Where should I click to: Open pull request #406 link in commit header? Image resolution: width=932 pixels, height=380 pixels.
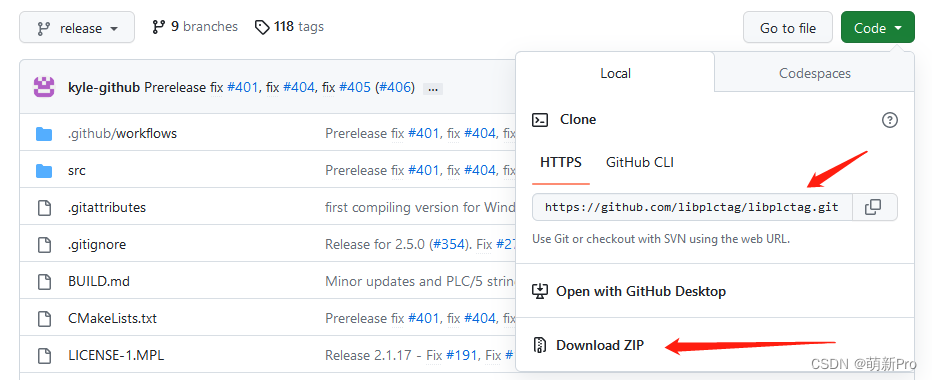click(x=395, y=87)
